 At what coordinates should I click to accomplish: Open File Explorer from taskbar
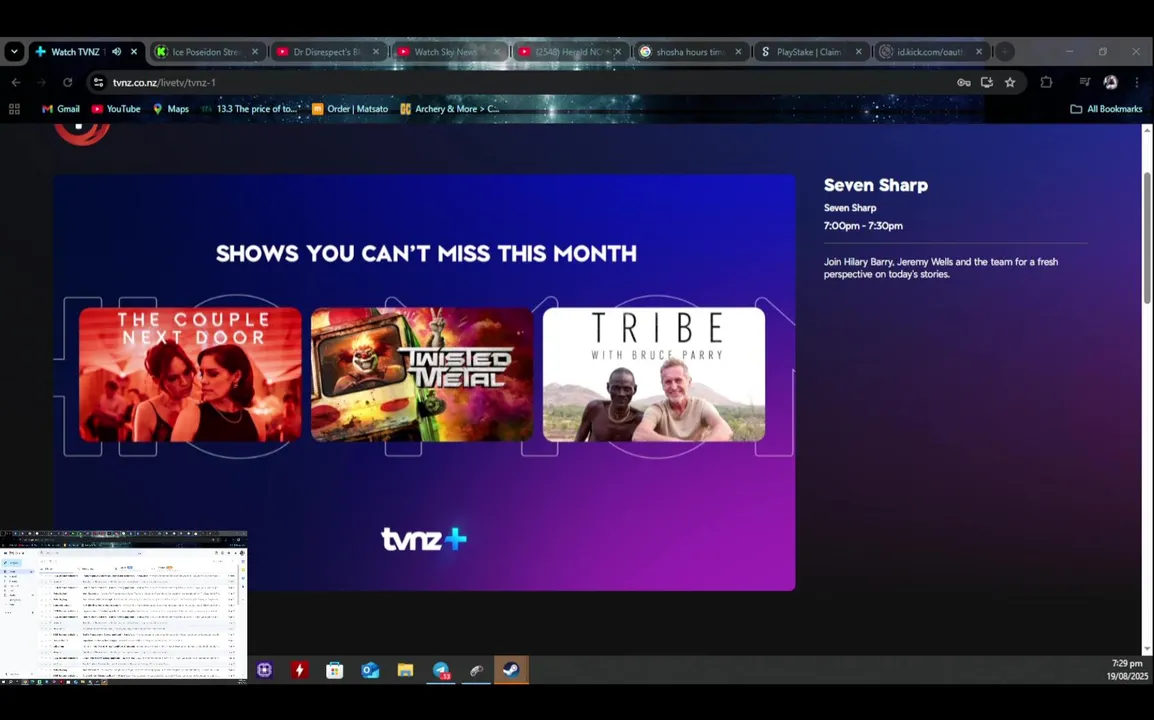tap(406, 670)
